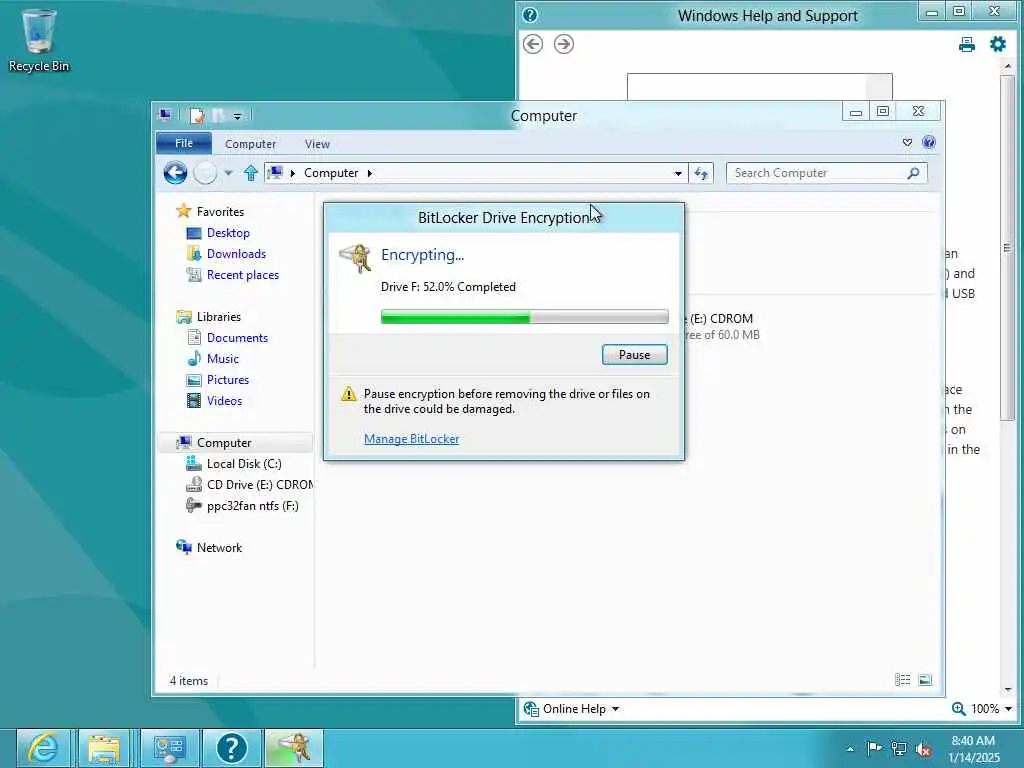Open File Explorer from taskbar
Image resolution: width=1024 pixels, height=768 pixels.
tap(104, 748)
